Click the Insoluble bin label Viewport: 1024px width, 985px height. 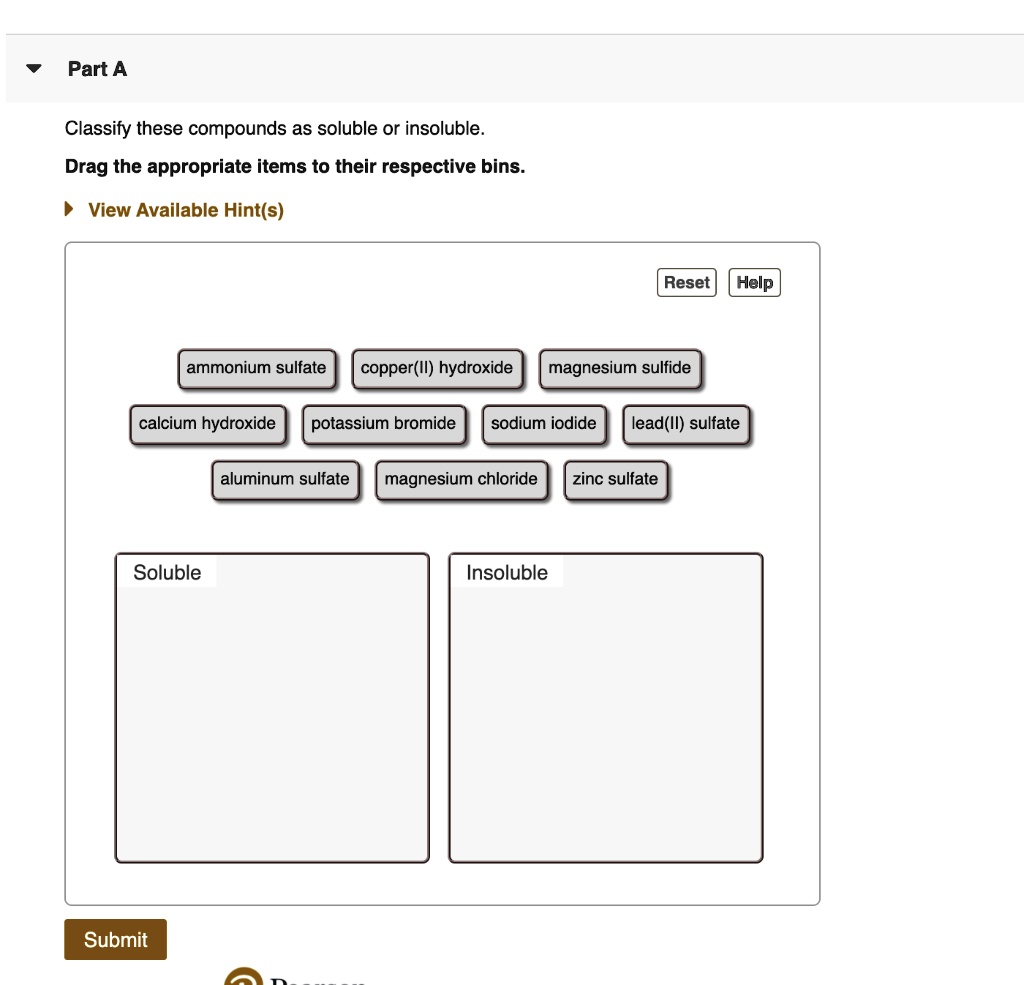pos(507,572)
